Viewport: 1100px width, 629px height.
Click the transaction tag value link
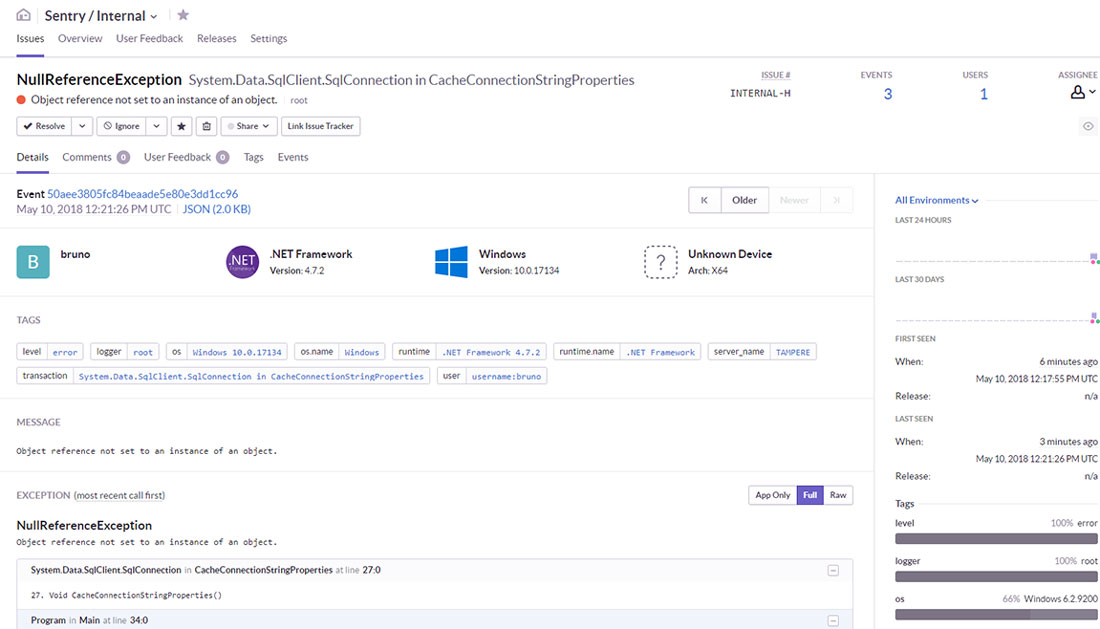point(251,376)
